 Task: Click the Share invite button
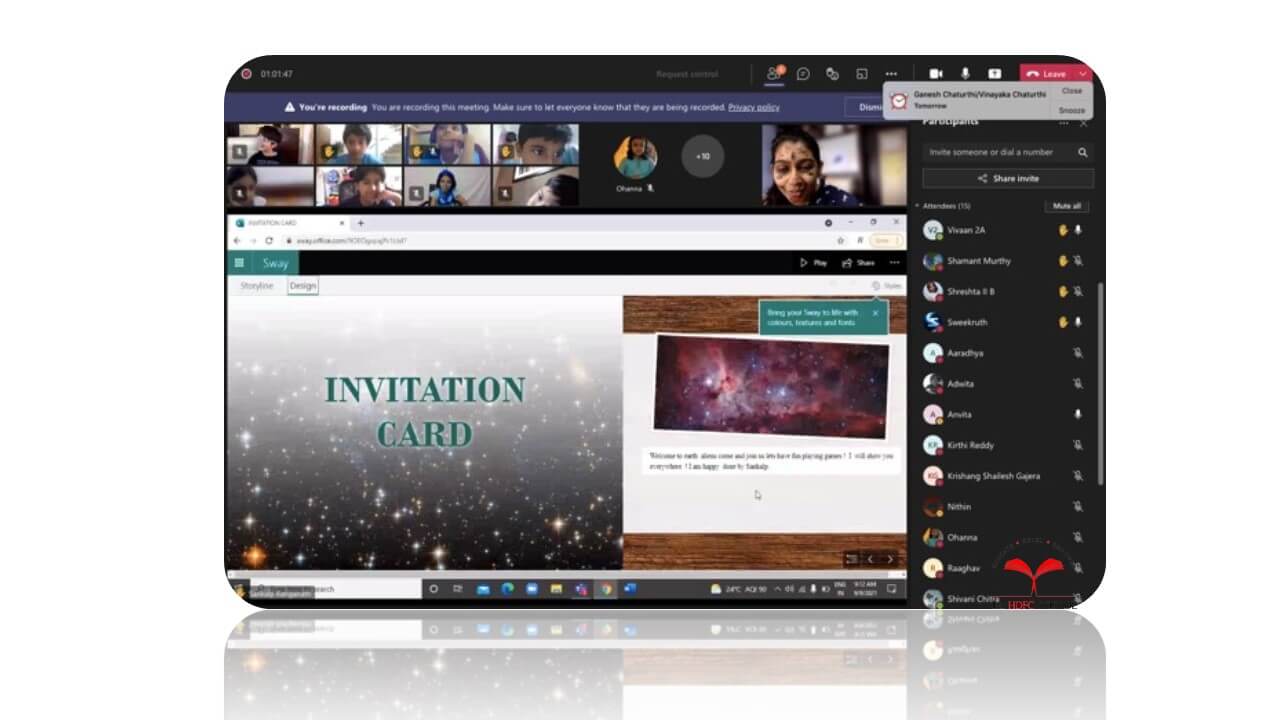pos(1007,178)
